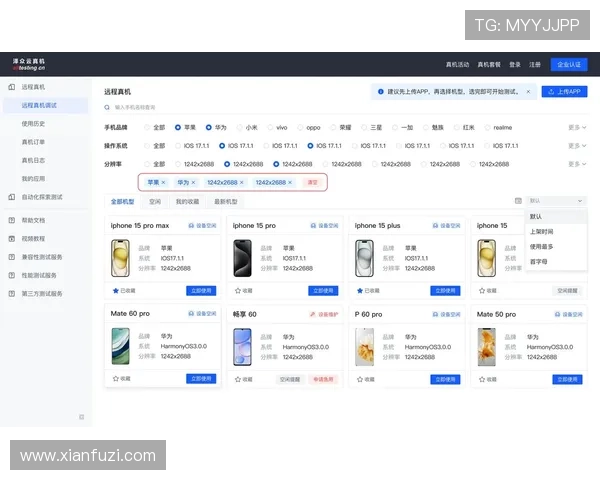Unfavorite iphone 15 pro max star
600x480 pixels.
[116, 291]
